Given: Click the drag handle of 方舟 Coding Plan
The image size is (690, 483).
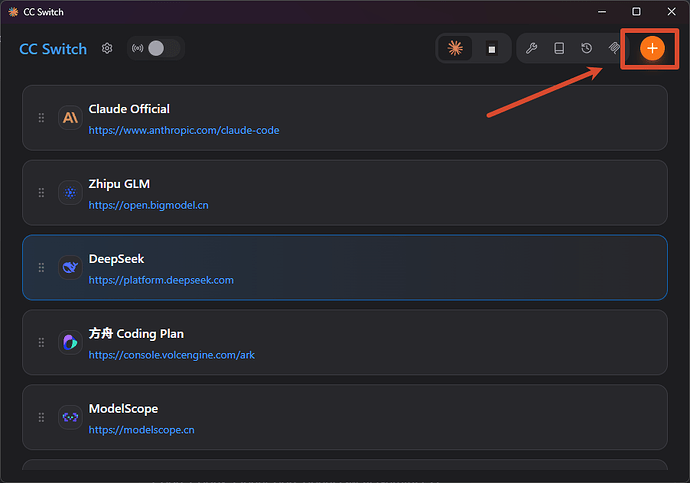Looking at the screenshot, I should tap(41, 342).
